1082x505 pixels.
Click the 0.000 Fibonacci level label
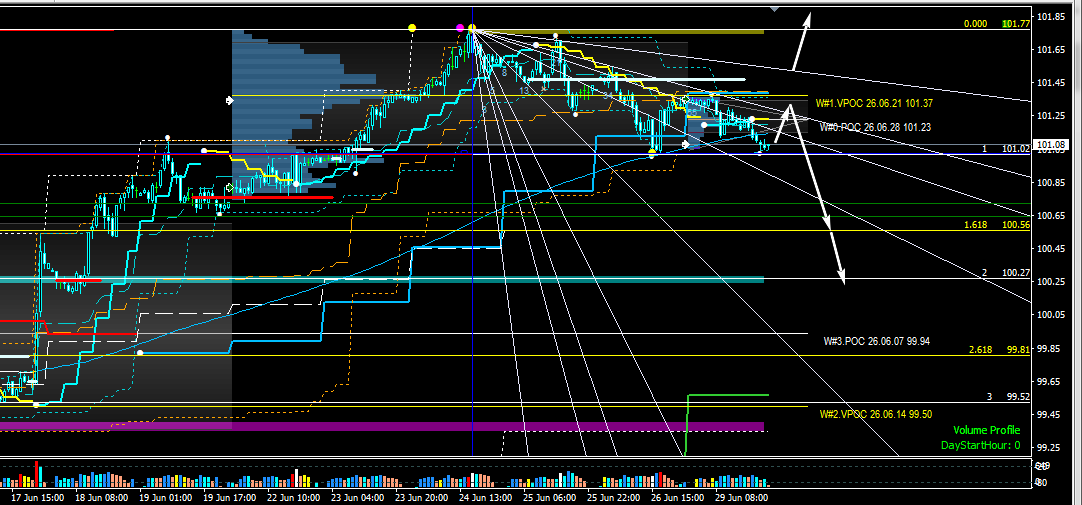(x=975, y=23)
